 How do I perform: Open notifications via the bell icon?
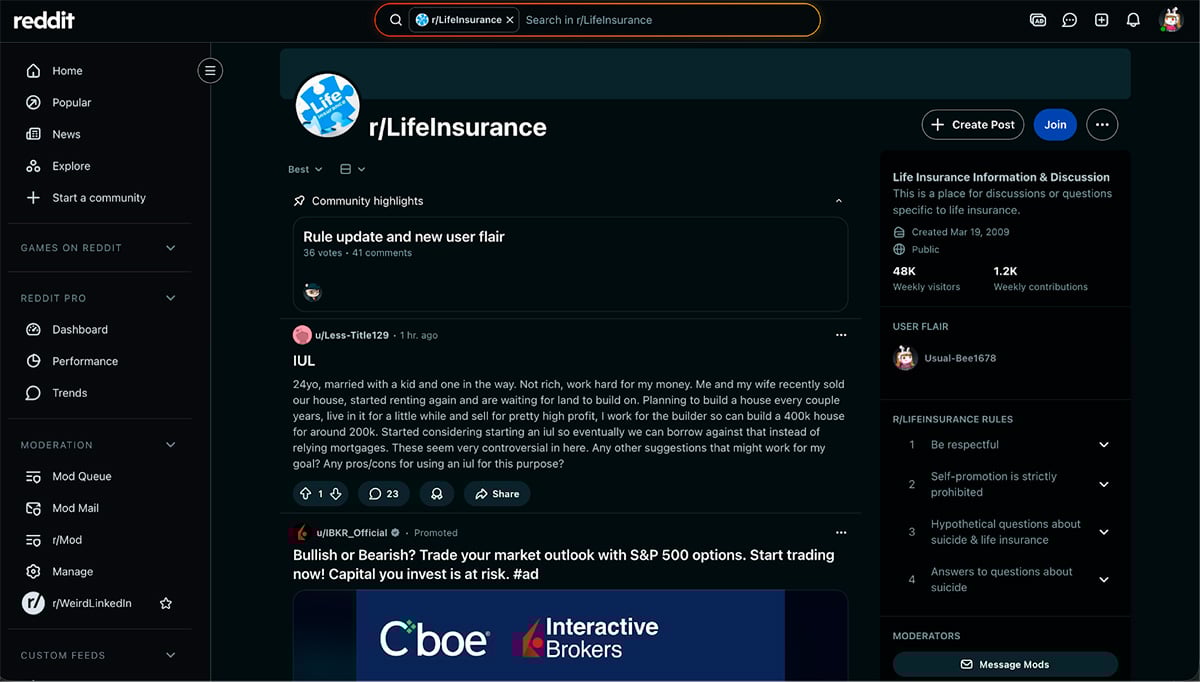[1133, 19]
